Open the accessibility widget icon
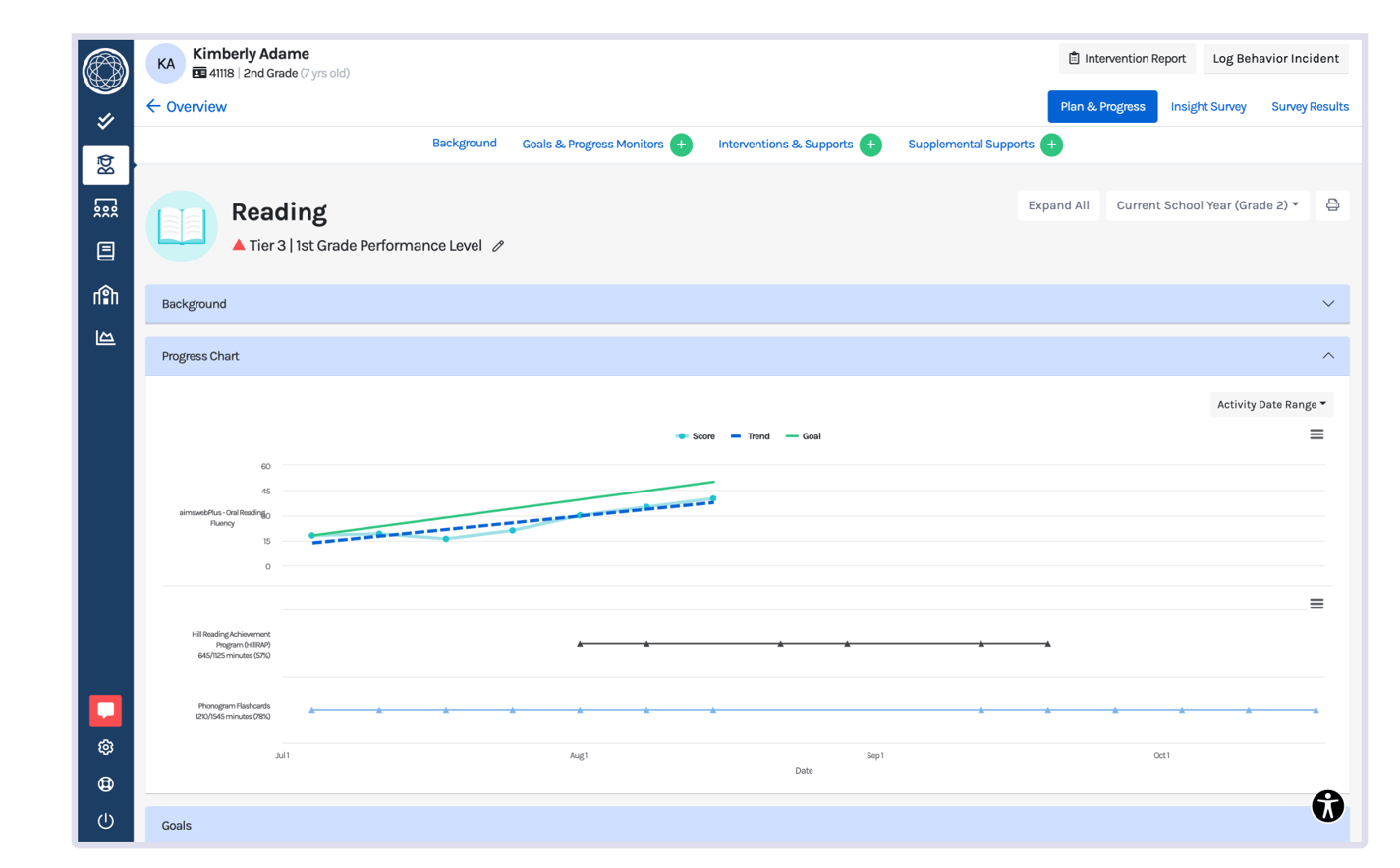This screenshot has width=1400, height=868. click(x=1327, y=806)
